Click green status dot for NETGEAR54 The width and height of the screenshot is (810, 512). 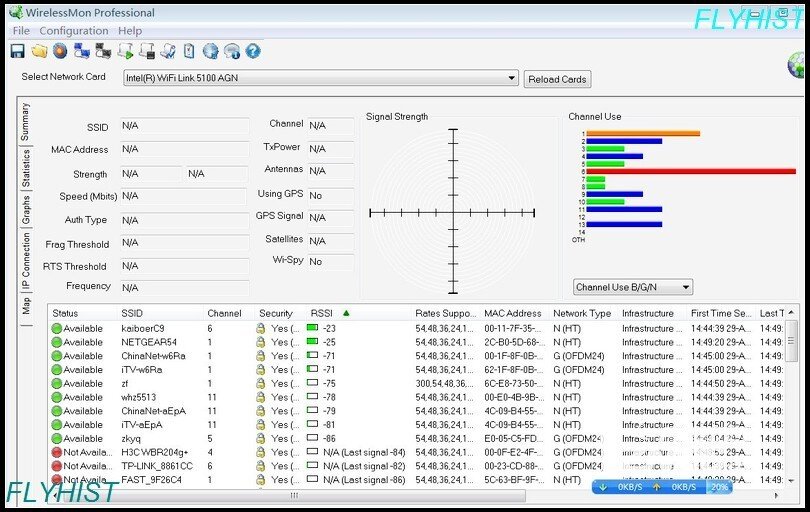click(56, 342)
